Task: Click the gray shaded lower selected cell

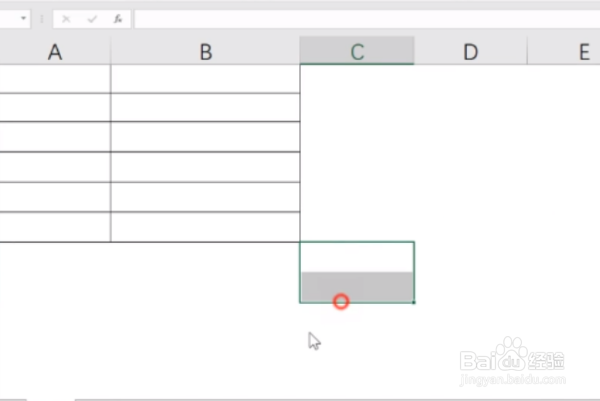Action: coord(357,287)
